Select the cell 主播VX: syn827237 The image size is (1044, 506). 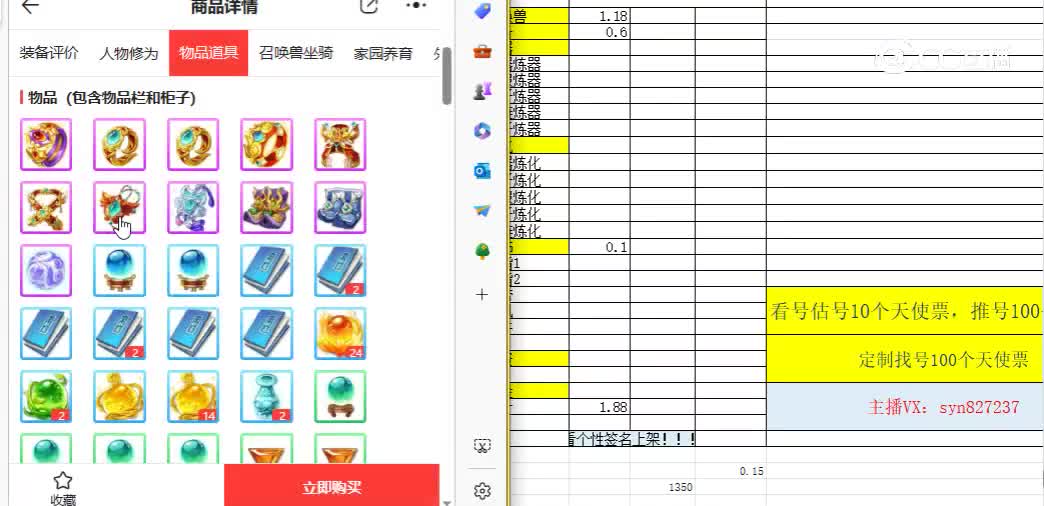coord(906,406)
